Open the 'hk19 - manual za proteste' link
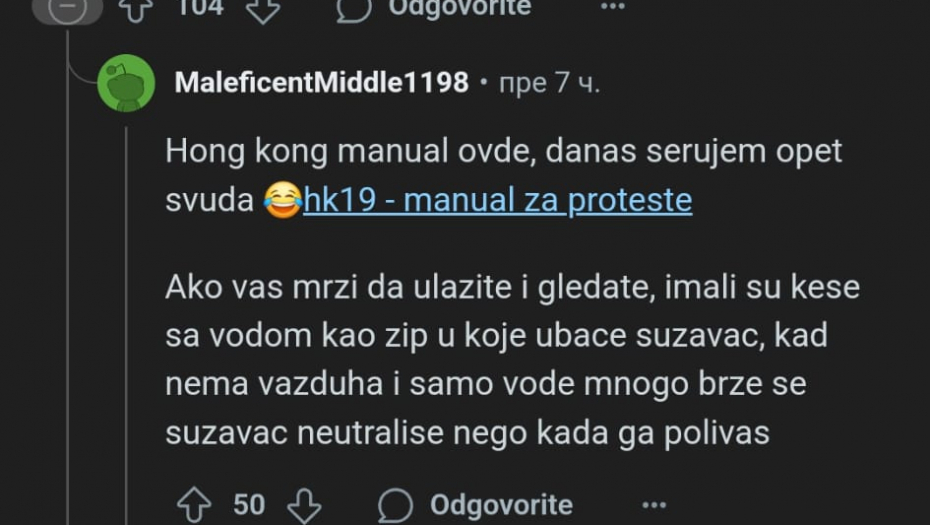The height and width of the screenshot is (525, 930). [497, 200]
